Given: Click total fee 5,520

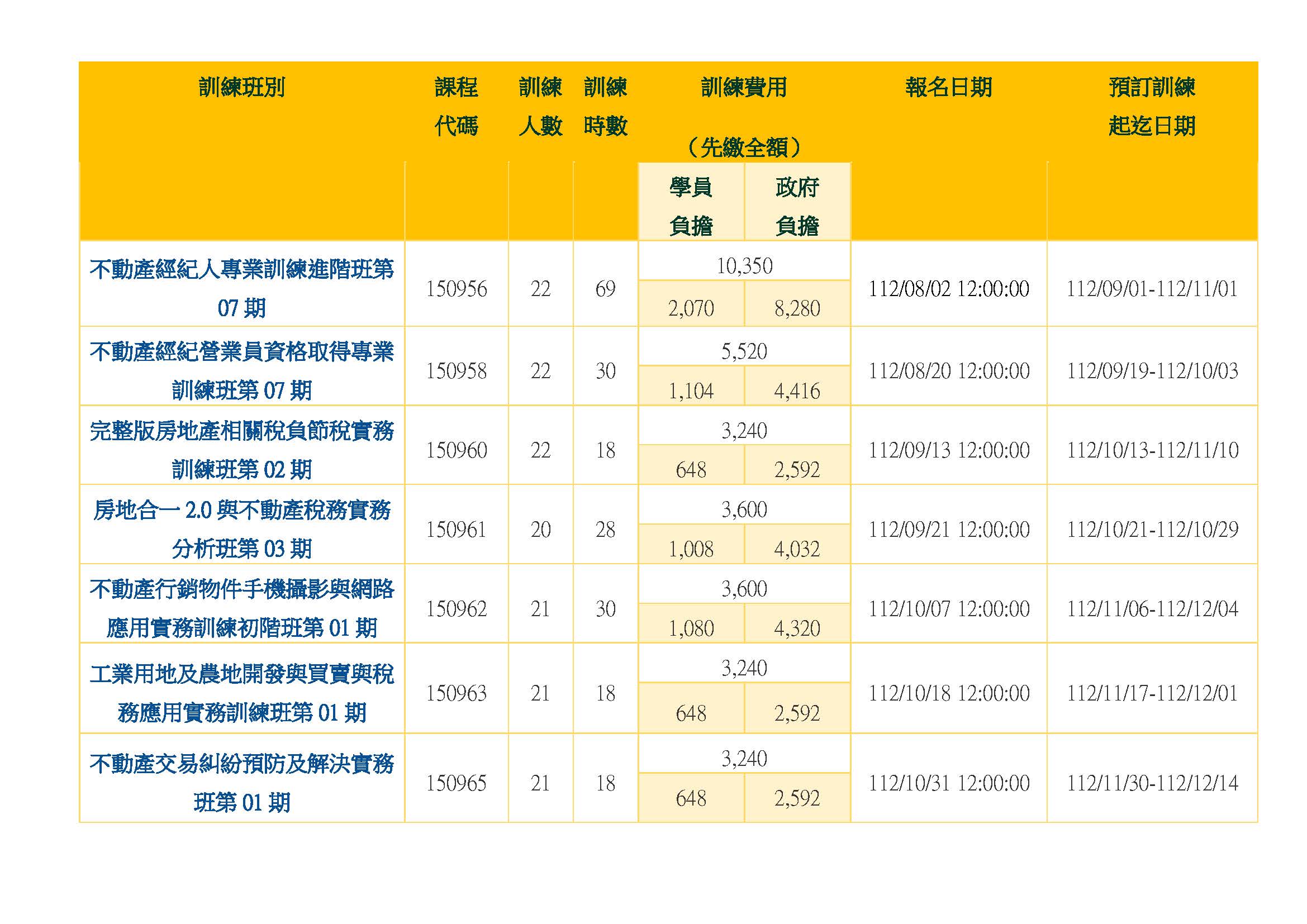Looking at the screenshot, I should (744, 351).
